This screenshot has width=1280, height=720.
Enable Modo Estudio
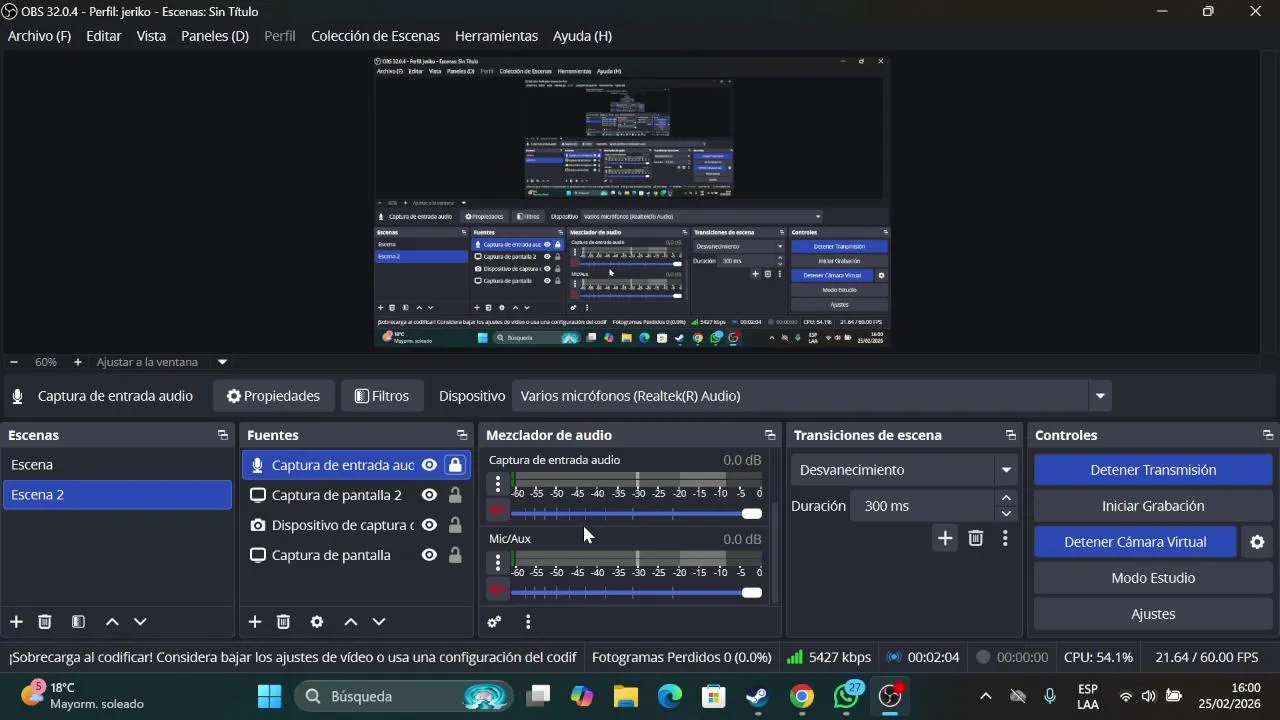click(1153, 578)
